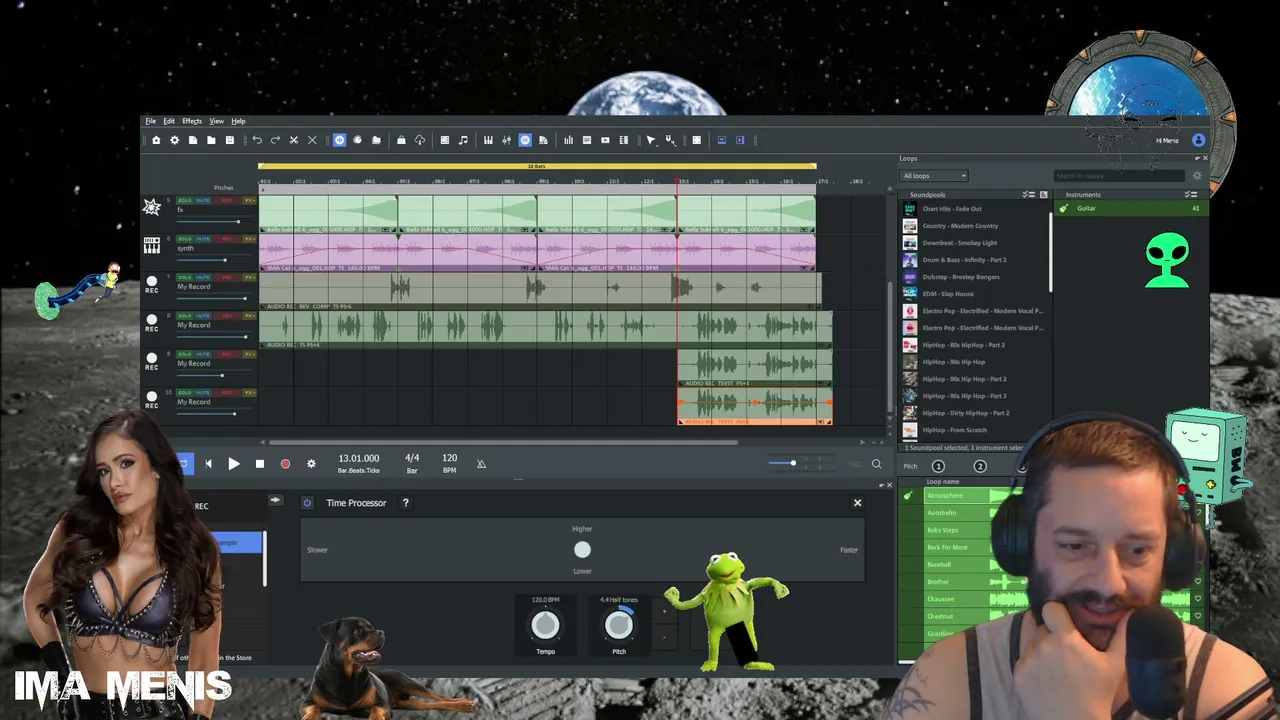The image size is (1280, 720).
Task: Open the FX dropdown on track 10
Action: [250, 393]
